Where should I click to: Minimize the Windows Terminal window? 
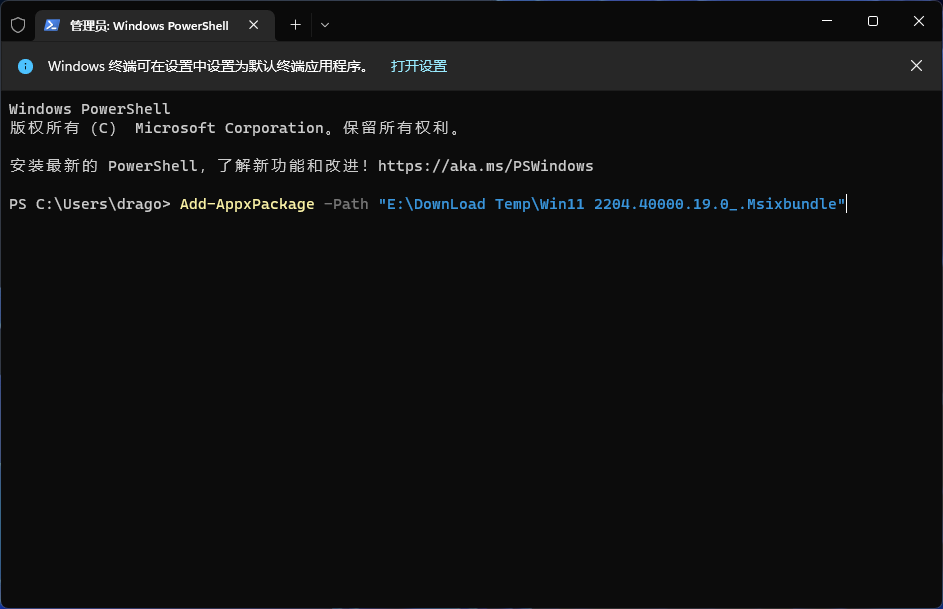[826, 20]
